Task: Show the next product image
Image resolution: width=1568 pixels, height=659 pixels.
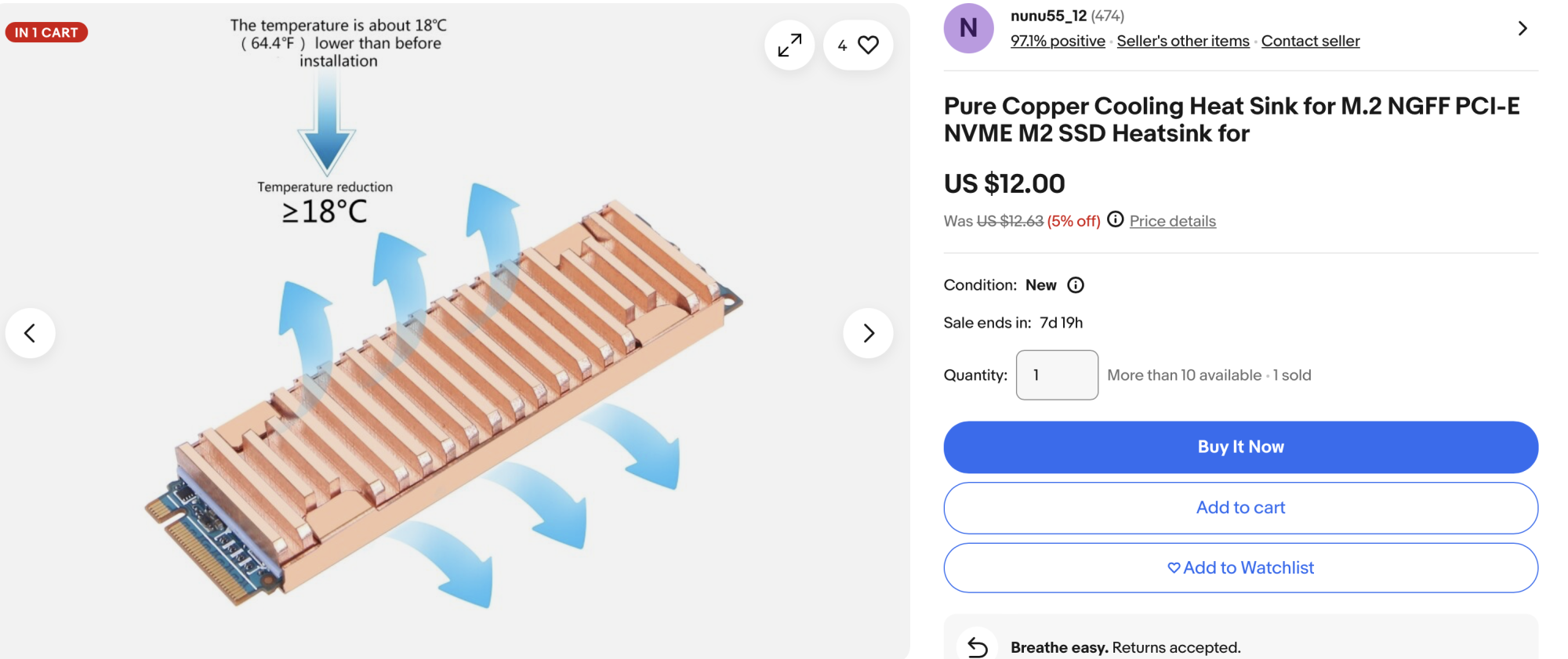Action: point(868,333)
